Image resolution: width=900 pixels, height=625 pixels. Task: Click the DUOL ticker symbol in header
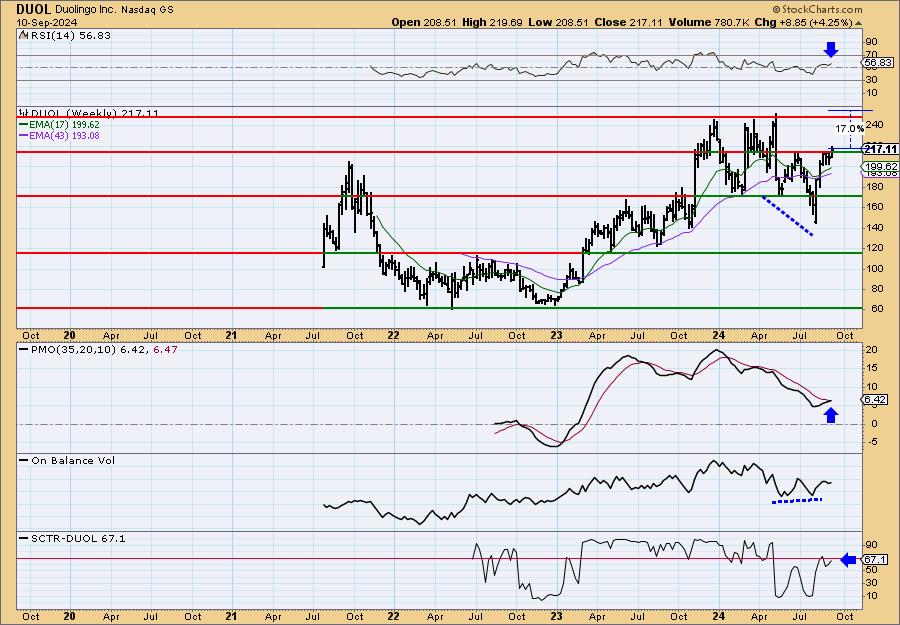click(x=34, y=9)
